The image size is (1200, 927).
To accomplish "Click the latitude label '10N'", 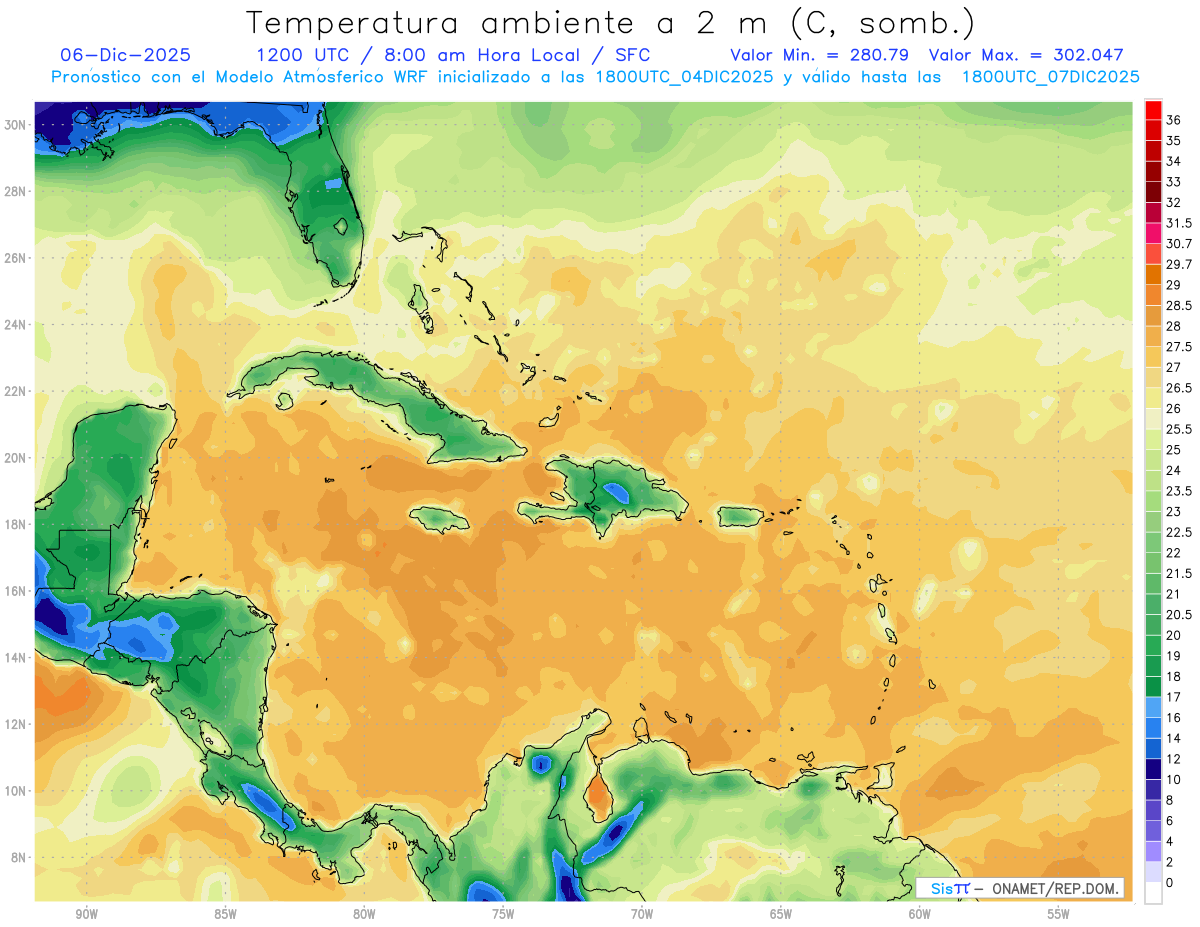I will (16, 791).
